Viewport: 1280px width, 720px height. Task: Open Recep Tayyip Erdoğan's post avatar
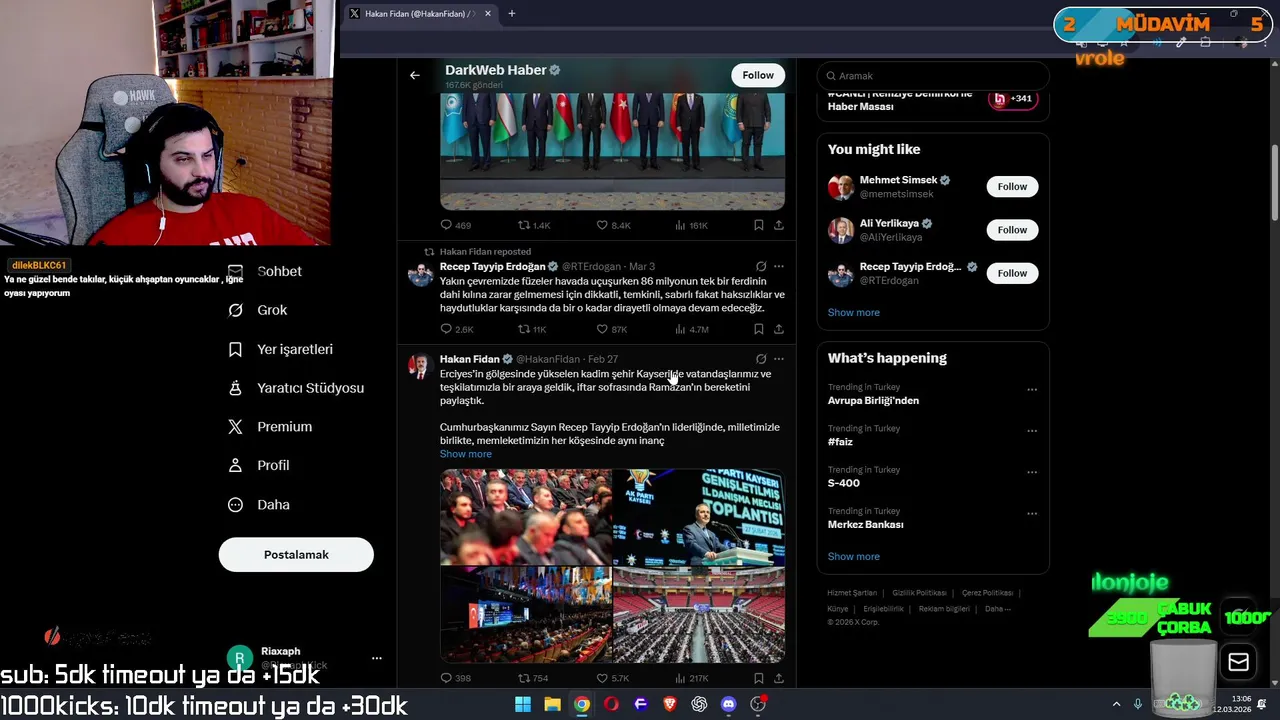pyautogui.click(x=421, y=275)
